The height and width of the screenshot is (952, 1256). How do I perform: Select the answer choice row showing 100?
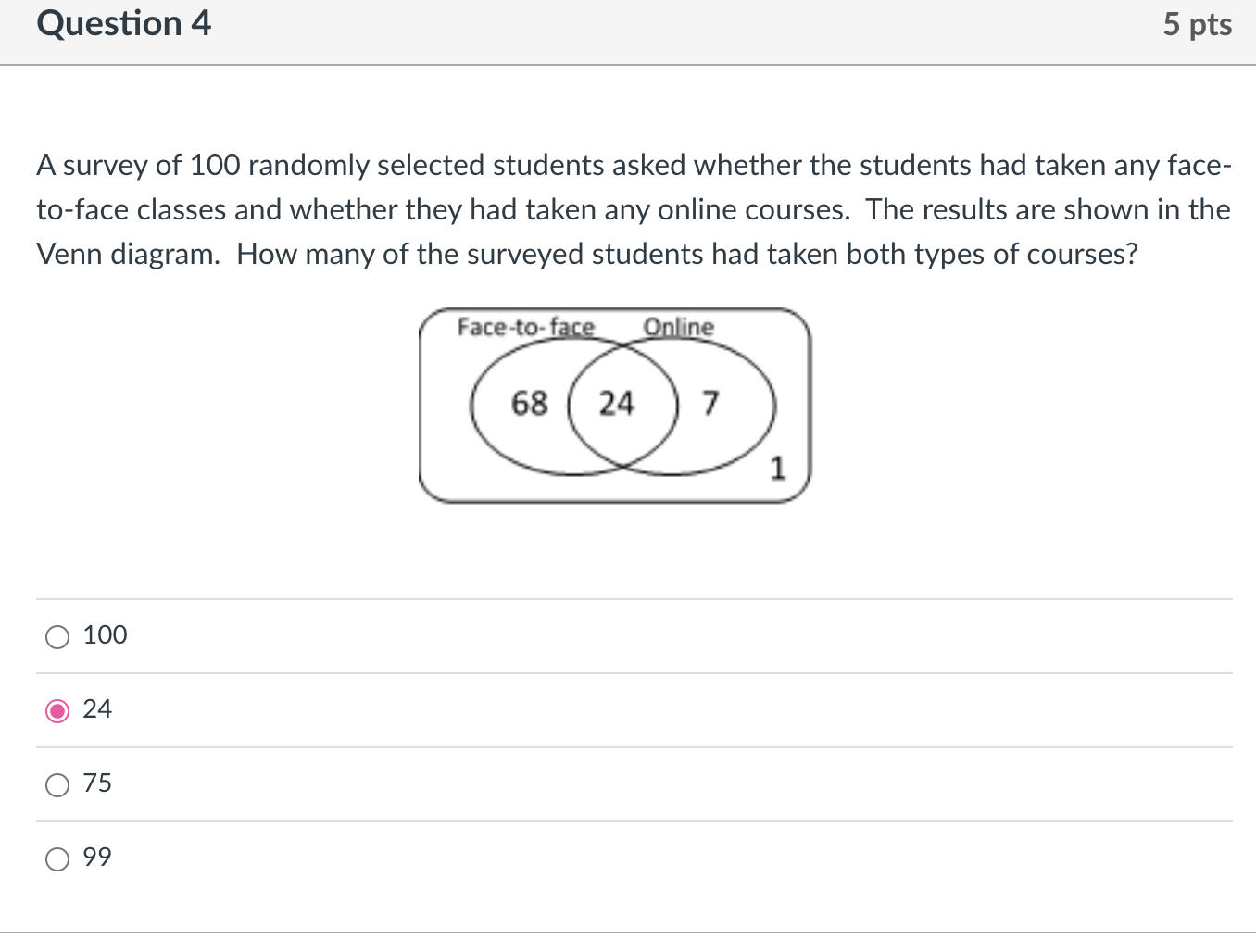pyautogui.click(x=105, y=636)
